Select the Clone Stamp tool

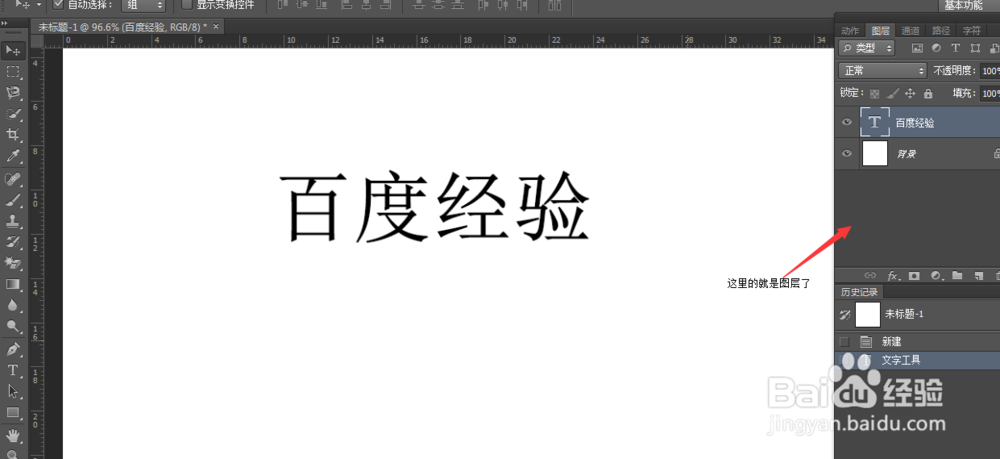[13, 221]
